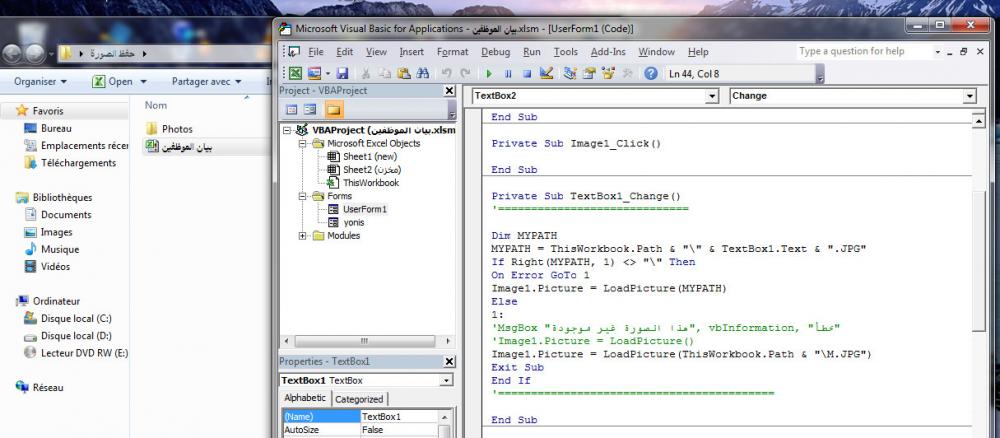This screenshot has height=438, width=1000.
Task: Click View Object icon in Project panel
Action: click(x=310, y=110)
